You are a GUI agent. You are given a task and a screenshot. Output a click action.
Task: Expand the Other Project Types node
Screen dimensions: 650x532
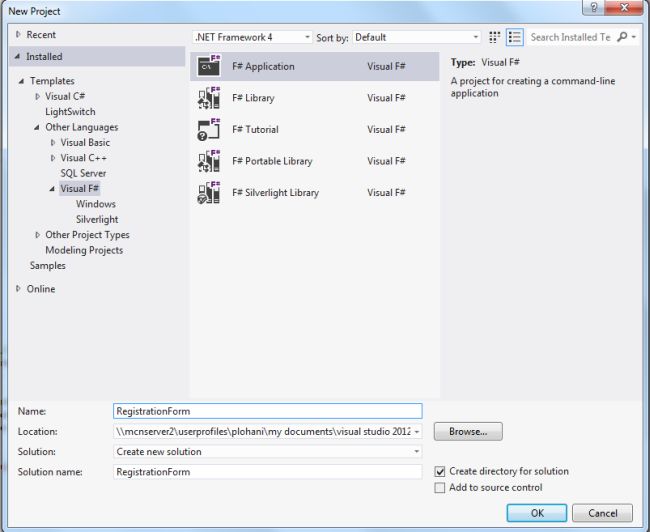(x=37, y=235)
